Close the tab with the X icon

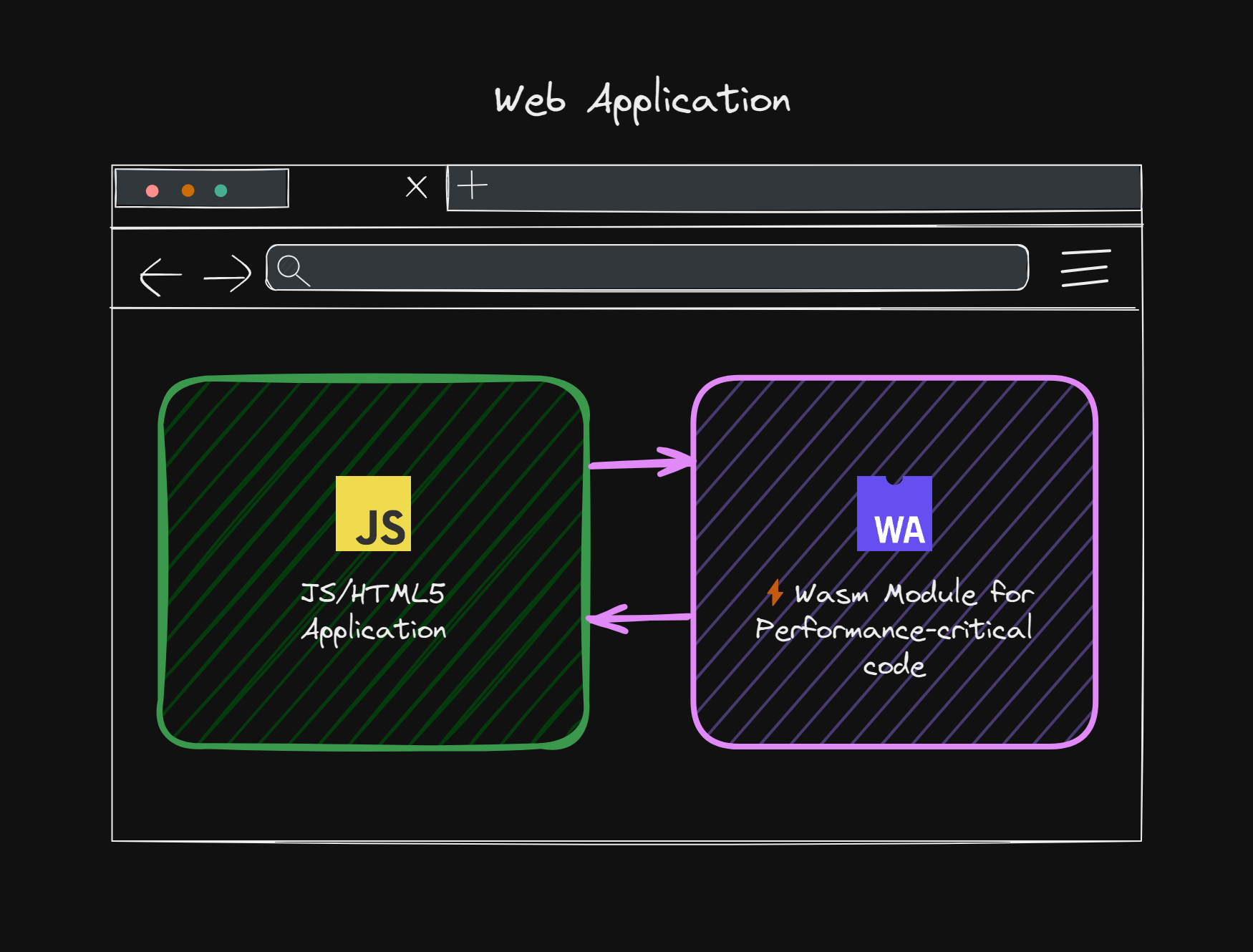click(x=417, y=187)
